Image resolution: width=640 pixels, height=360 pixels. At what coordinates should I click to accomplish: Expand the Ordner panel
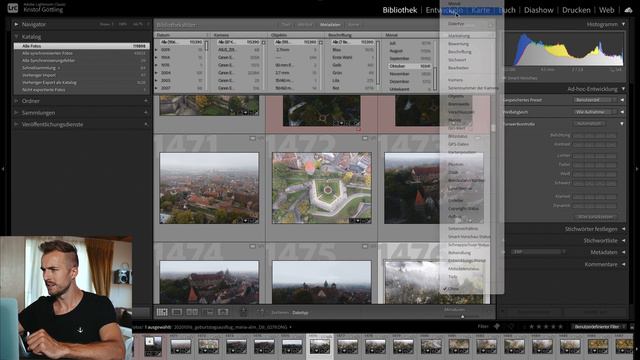tap(16, 101)
